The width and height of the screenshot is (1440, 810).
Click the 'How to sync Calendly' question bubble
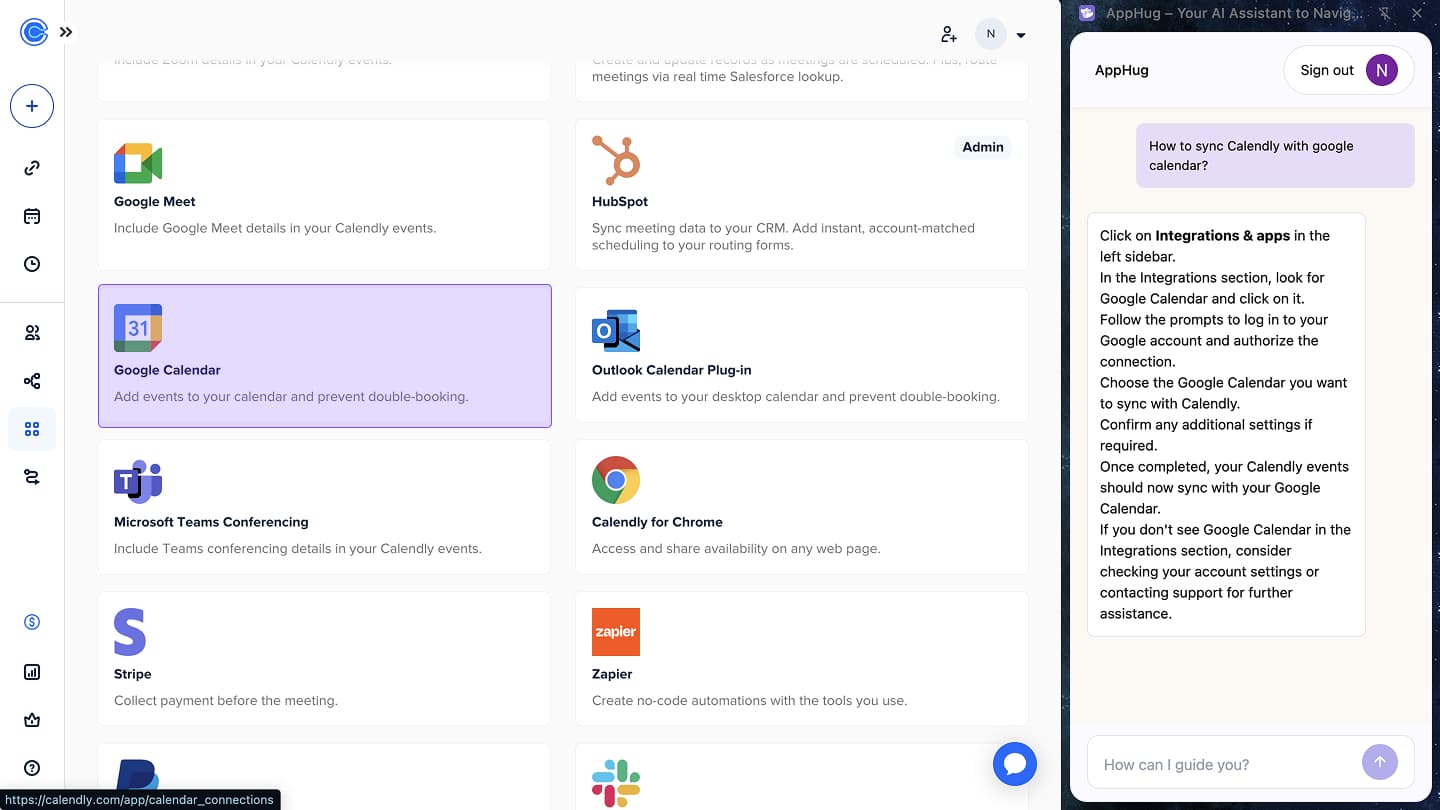click(x=1275, y=155)
